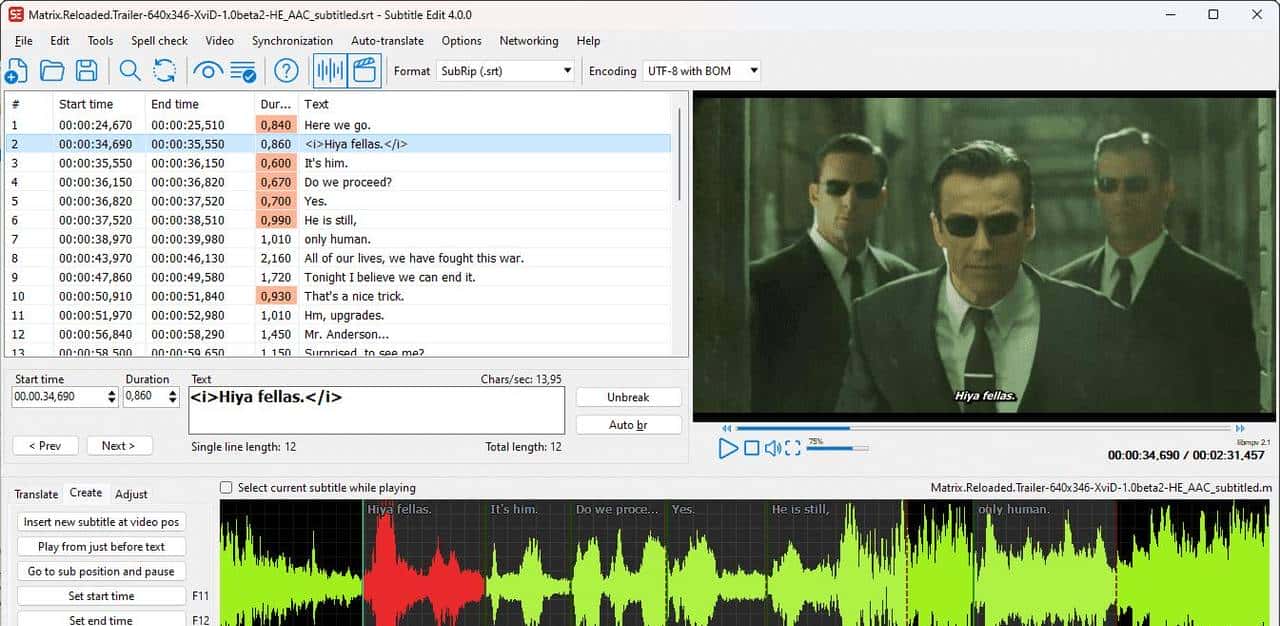The height and width of the screenshot is (626, 1280).
Task: Open Find with the magnifier icon
Action: tap(130, 71)
